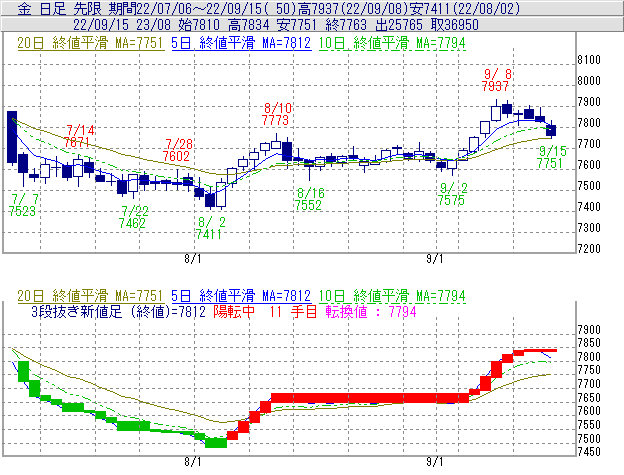Click the 7550 axis label on lower chart

589,424
